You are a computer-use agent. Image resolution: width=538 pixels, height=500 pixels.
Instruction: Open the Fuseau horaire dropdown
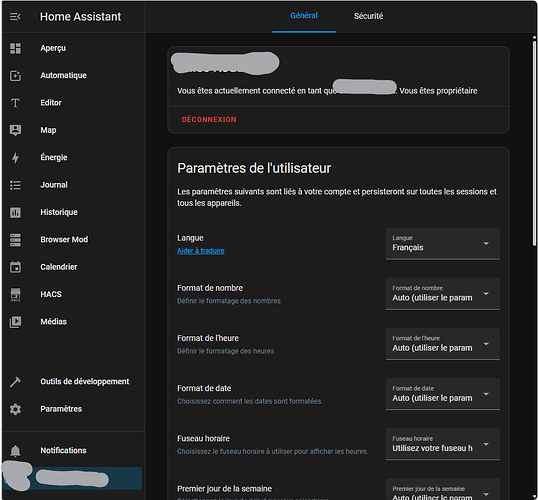pyautogui.click(x=443, y=444)
